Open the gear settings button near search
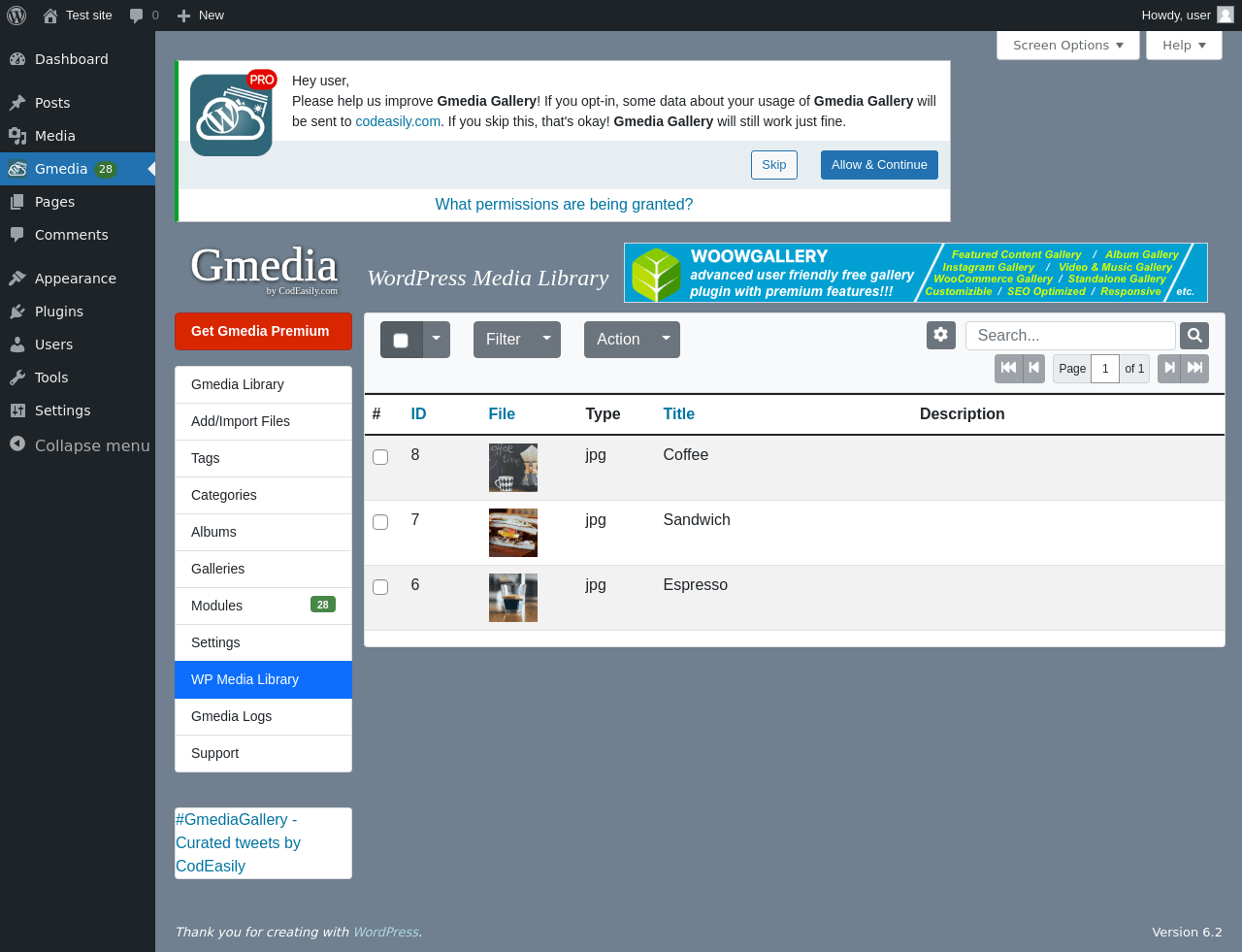Viewport: 1242px width, 952px height. click(941, 335)
